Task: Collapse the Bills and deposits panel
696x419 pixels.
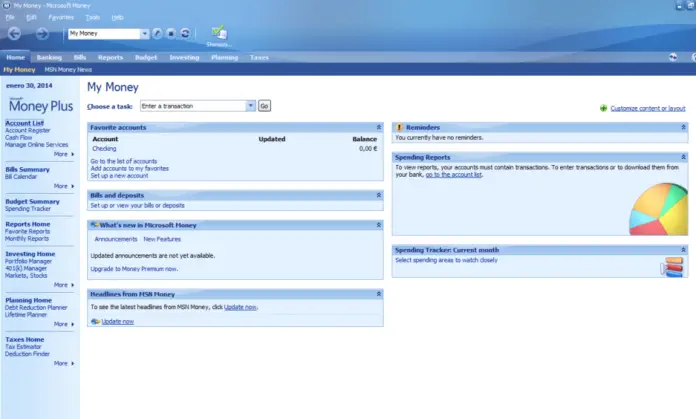Action: click(379, 195)
